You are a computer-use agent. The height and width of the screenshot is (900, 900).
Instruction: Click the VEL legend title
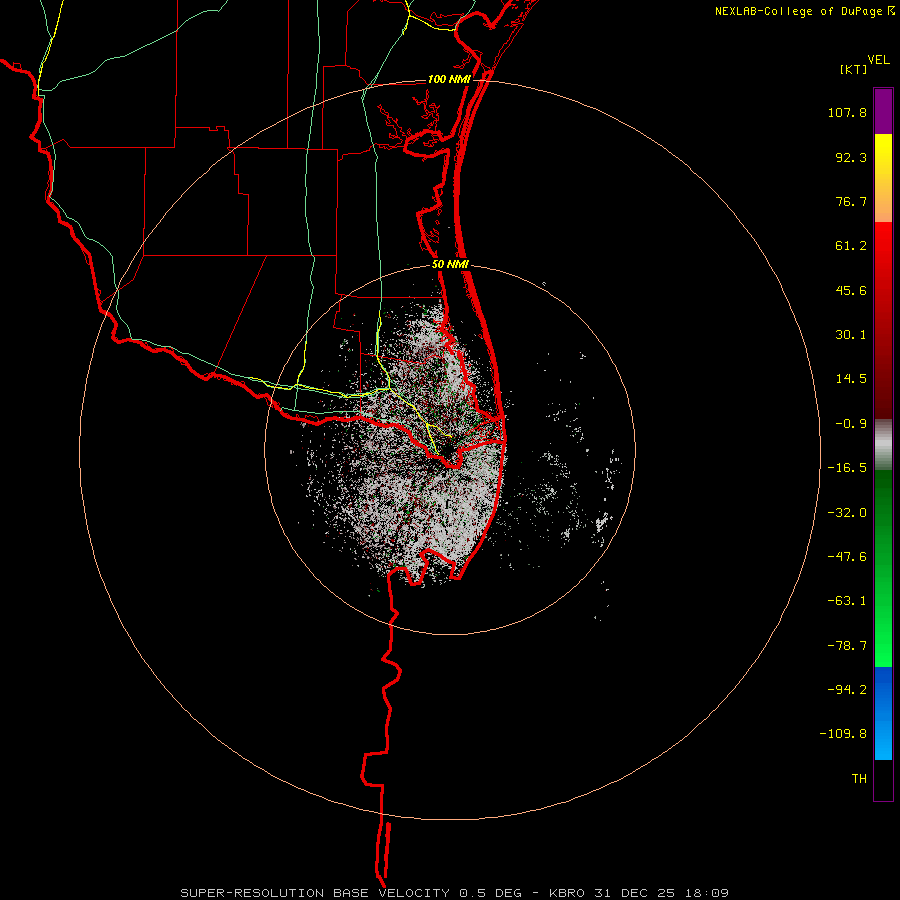click(878, 60)
